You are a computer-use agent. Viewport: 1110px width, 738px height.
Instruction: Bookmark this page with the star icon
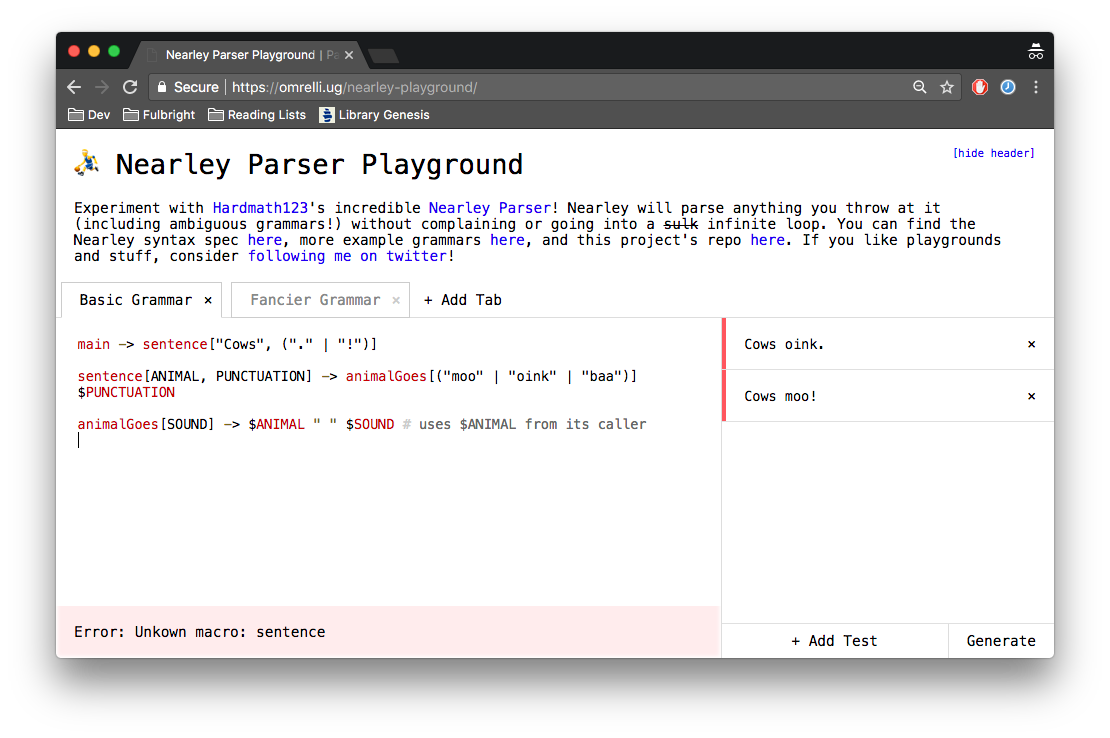pyautogui.click(x=947, y=87)
